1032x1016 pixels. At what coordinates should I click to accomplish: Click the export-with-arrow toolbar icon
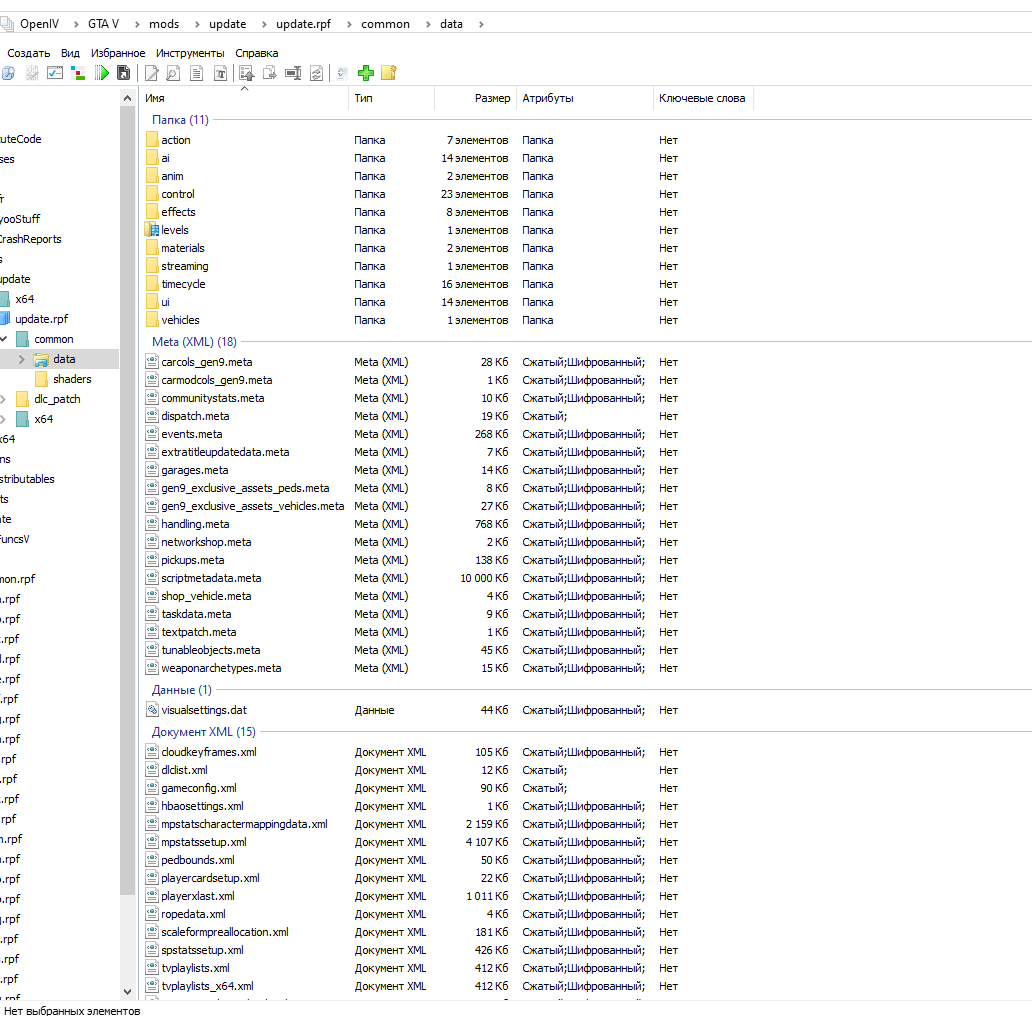point(269,73)
